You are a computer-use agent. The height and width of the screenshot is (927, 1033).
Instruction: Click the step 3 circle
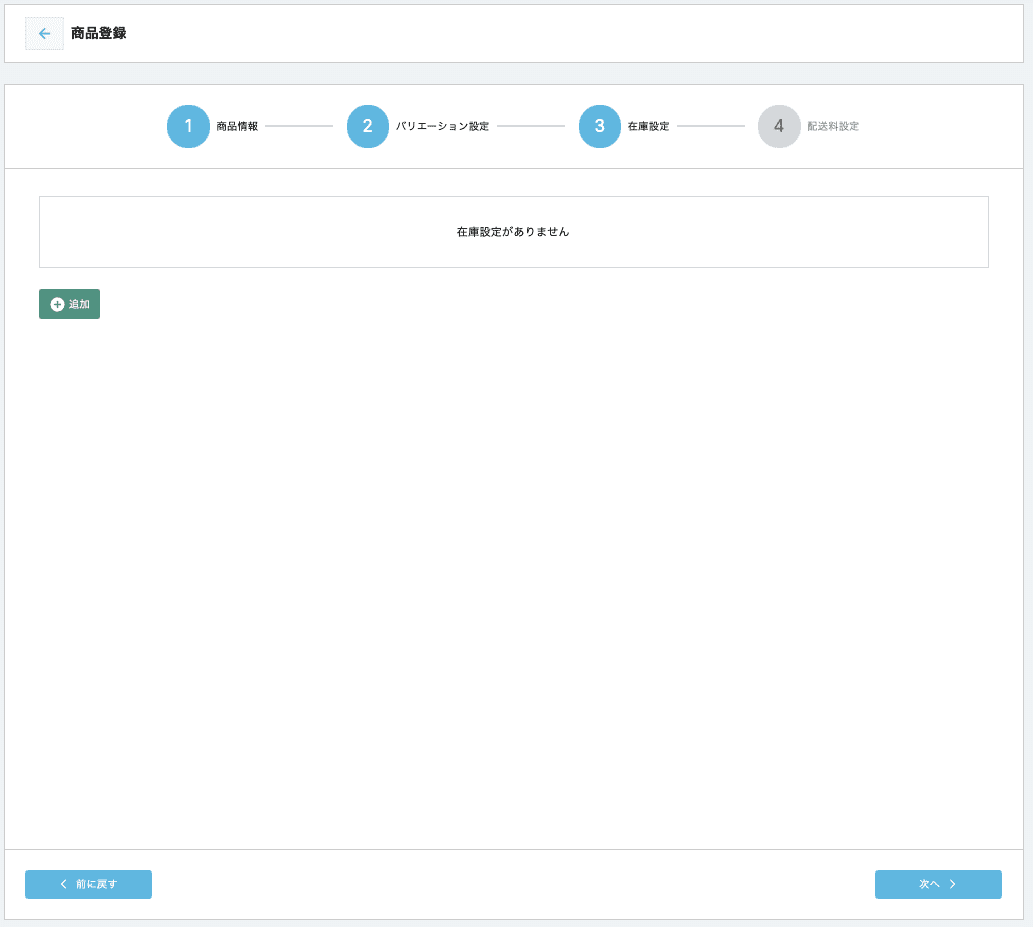[x=600, y=127]
